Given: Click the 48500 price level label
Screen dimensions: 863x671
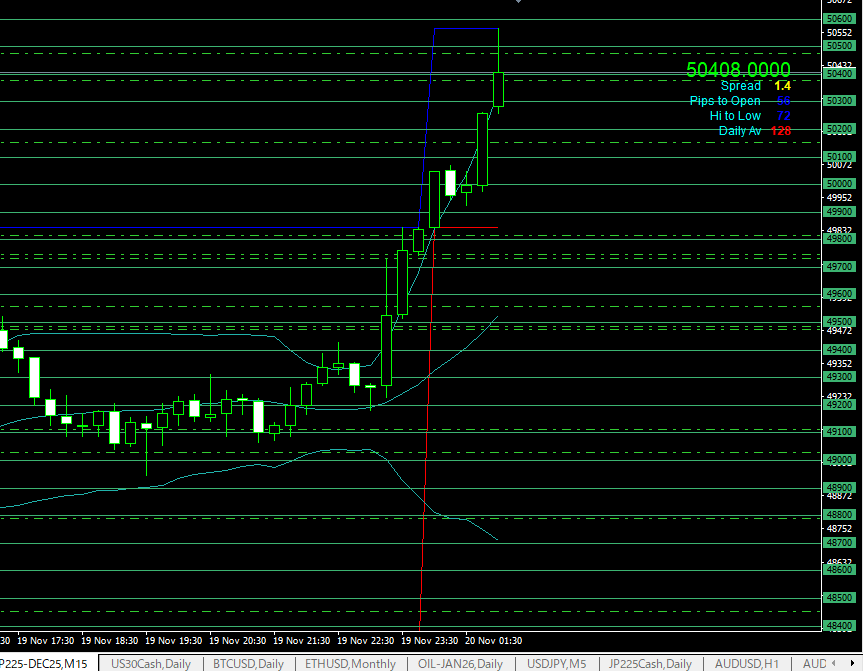Looking at the screenshot, I should coord(838,598).
